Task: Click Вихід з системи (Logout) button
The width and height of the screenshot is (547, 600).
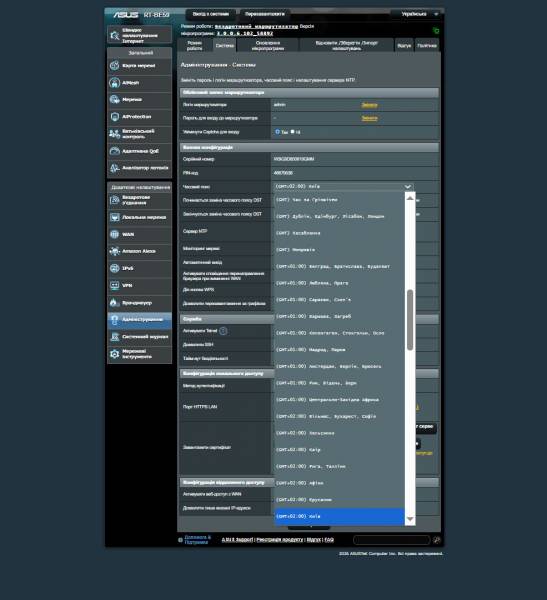Action: click(211, 14)
